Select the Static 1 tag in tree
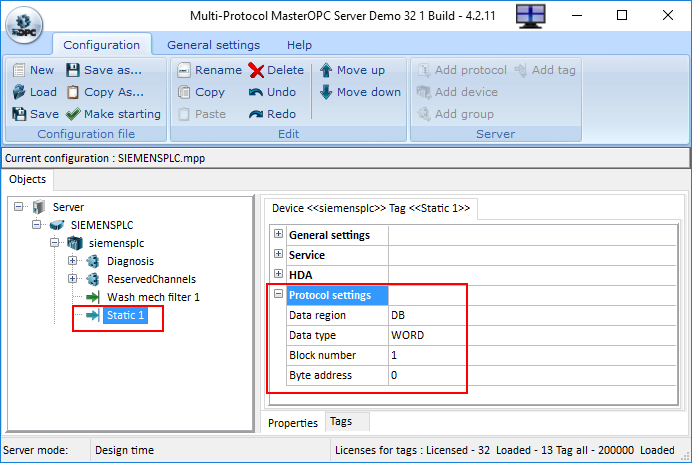Screen dimensions: 692x463 pyautogui.click(x=126, y=315)
